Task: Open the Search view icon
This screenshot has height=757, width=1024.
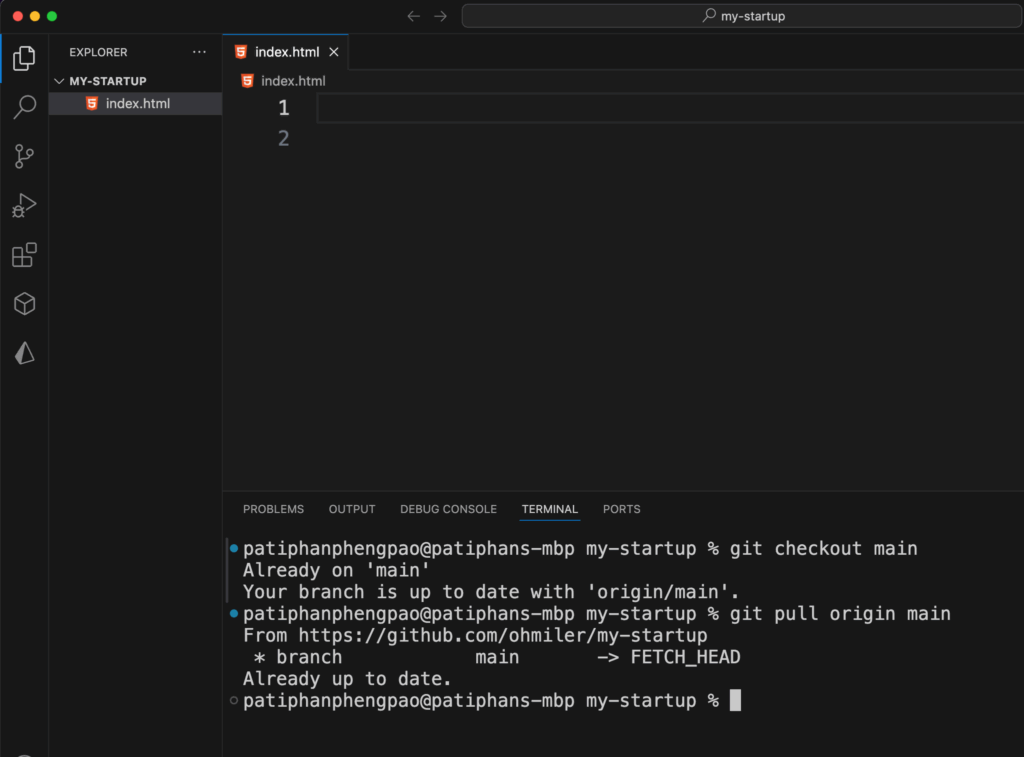Action: pos(24,107)
